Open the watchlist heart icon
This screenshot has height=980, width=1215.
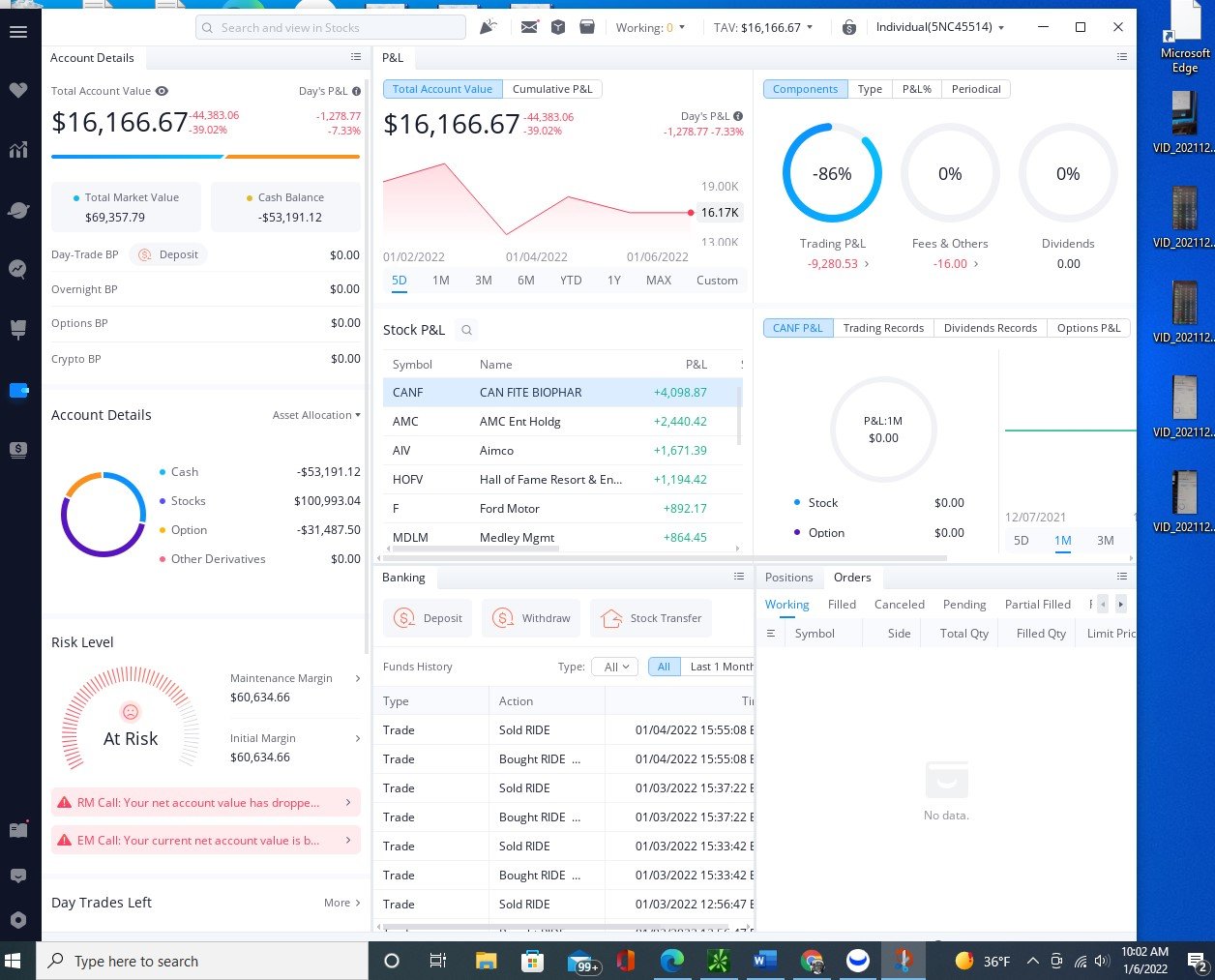(17, 90)
